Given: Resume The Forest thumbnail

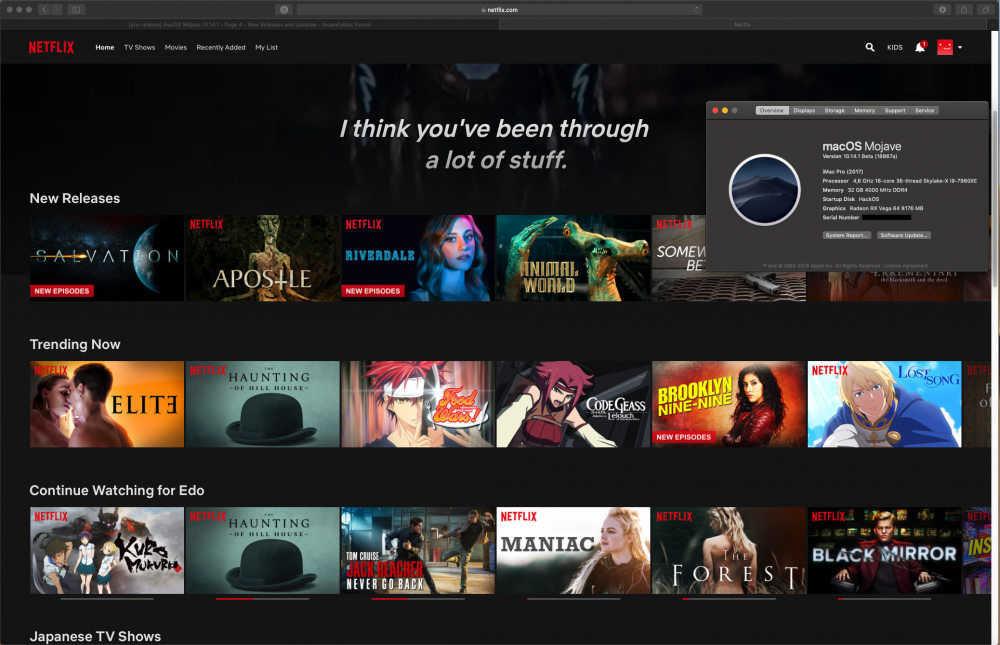Looking at the screenshot, I should pyautogui.click(x=729, y=550).
